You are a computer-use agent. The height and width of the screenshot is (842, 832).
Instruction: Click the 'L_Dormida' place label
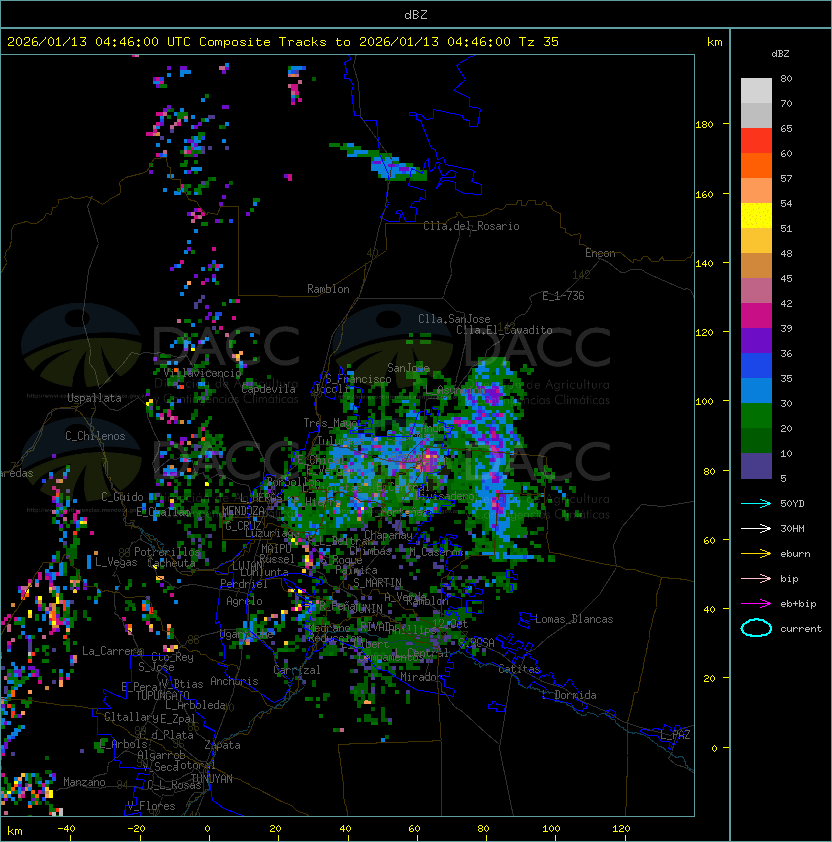coord(569,695)
